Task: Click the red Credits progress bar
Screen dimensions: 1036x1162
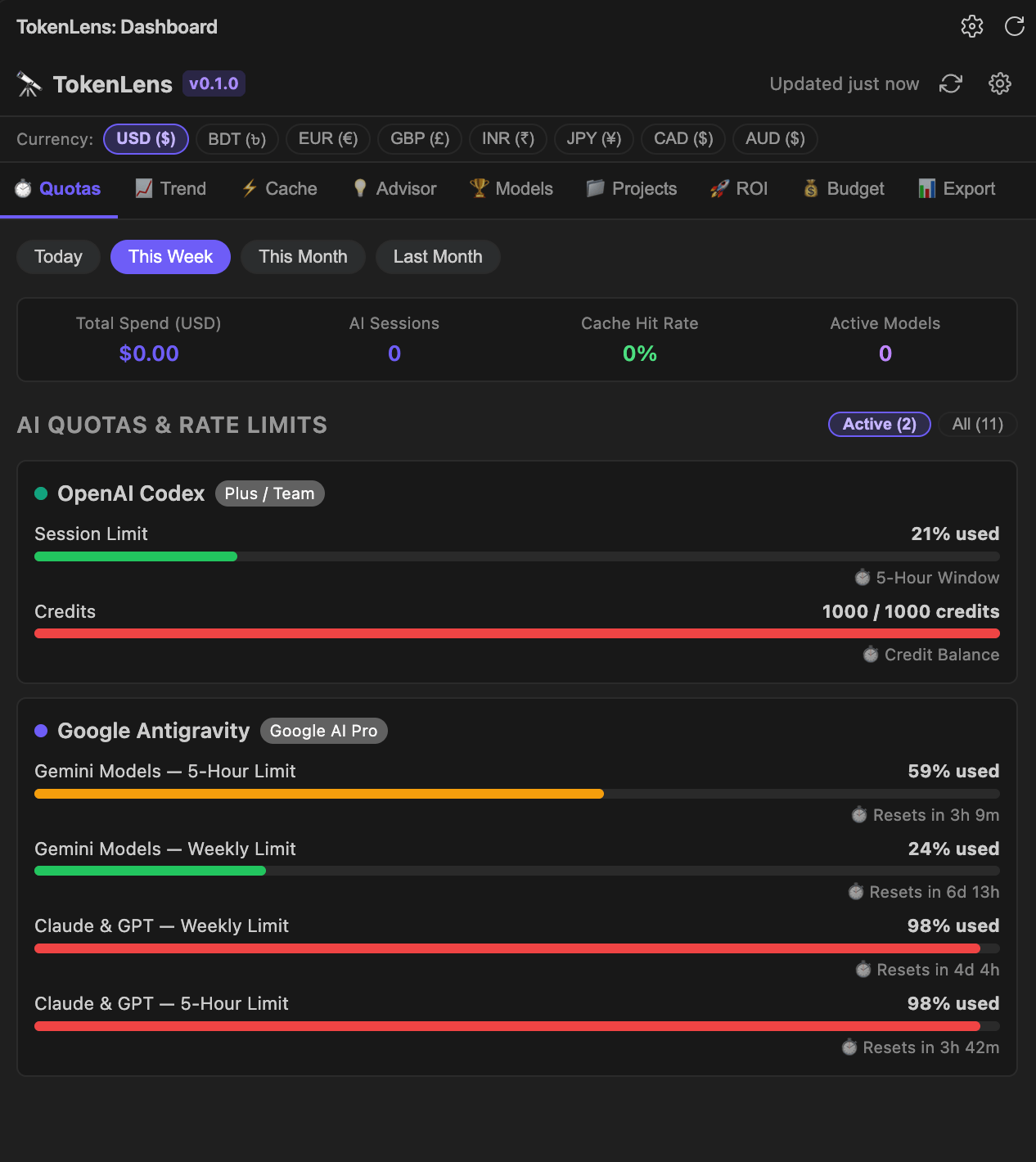Action: (x=517, y=633)
